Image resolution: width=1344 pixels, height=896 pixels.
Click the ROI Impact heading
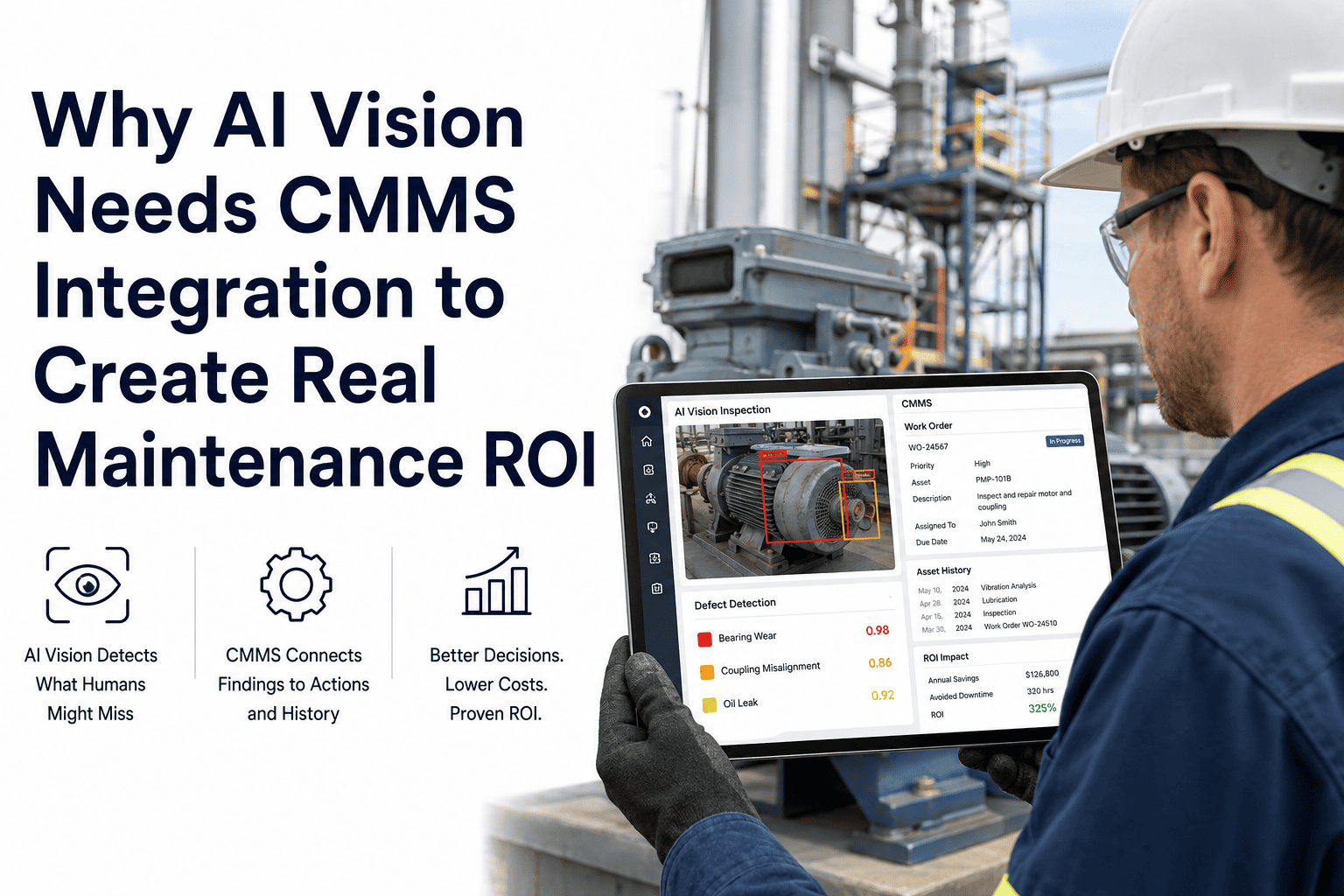(x=946, y=657)
